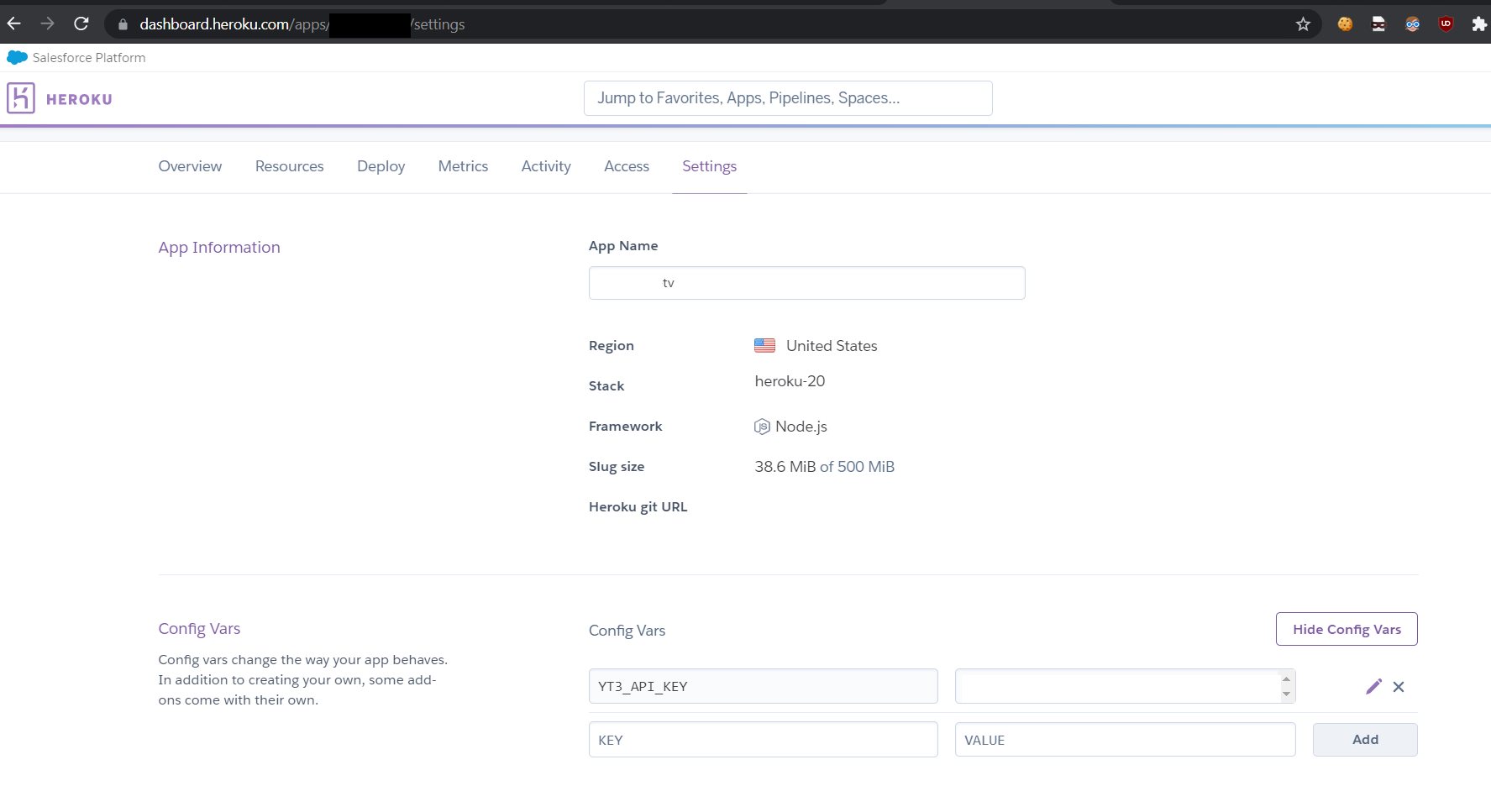Viewport: 1491px width, 812px height.
Task: Click Hide Config Vars button
Action: (x=1347, y=629)
